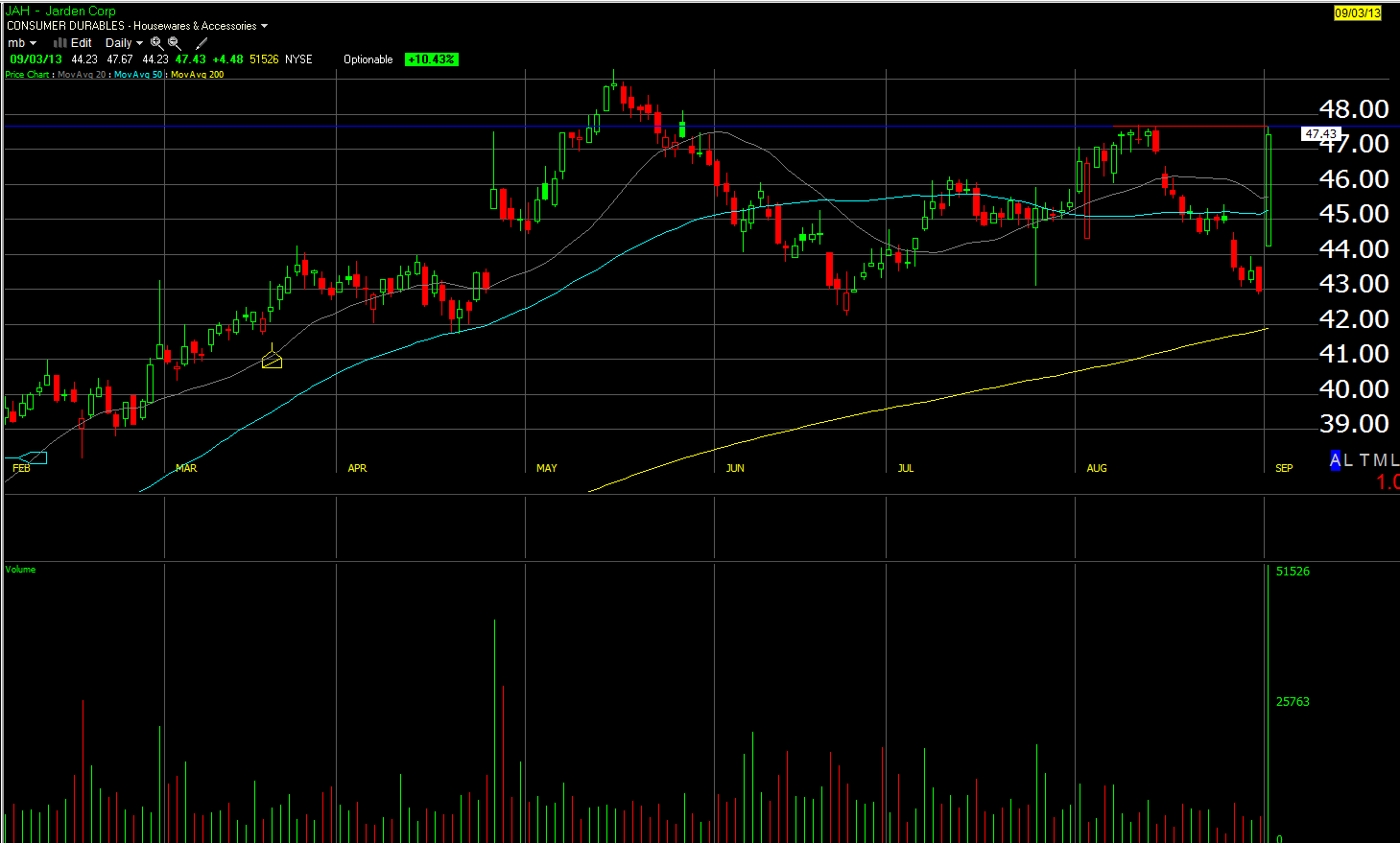This screenshot has width=1400, height=843.
Task: Click the yellow pentagon marker on the chart
Action: pyautogui.click(x=272, y=361)
